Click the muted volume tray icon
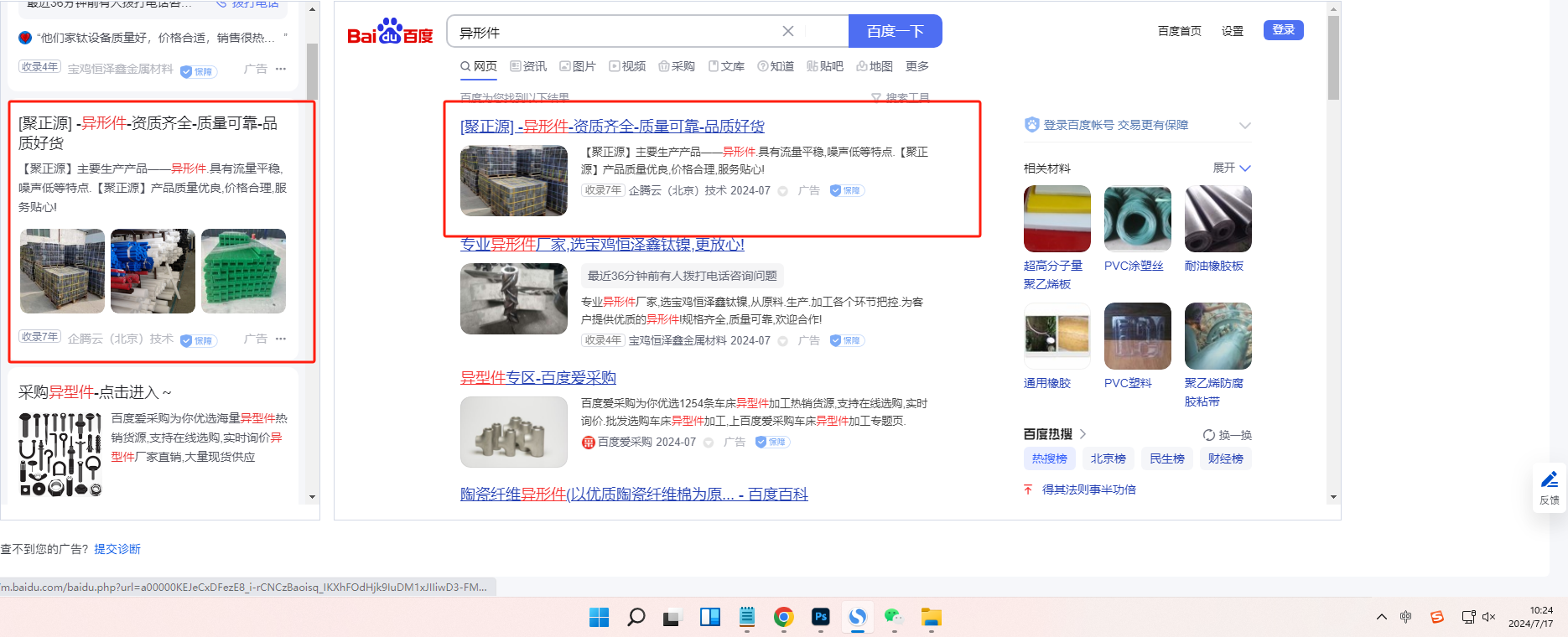 pyautogui.click(x=1489, y=617)
